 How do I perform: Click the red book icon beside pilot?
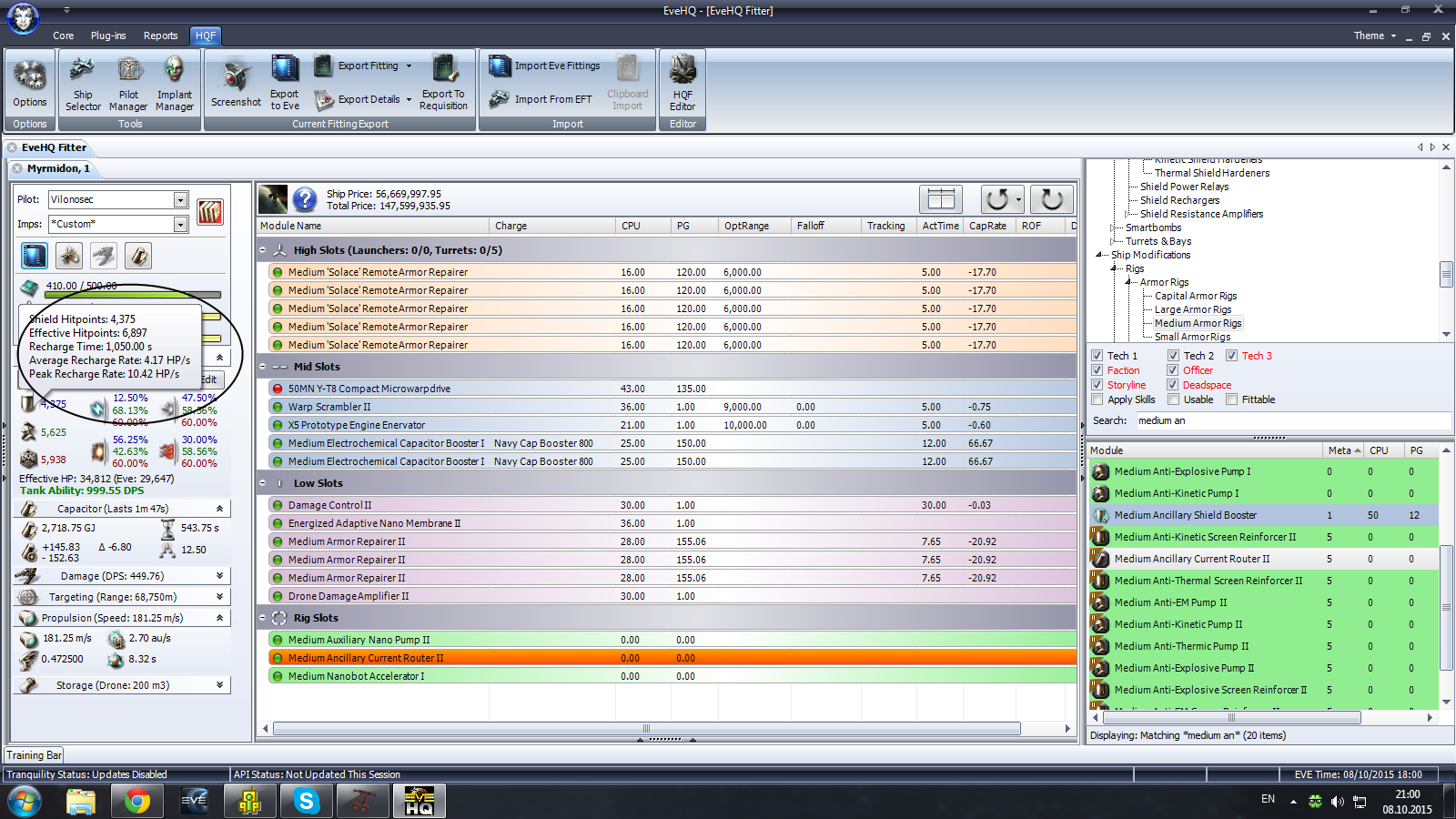(210, 212)
